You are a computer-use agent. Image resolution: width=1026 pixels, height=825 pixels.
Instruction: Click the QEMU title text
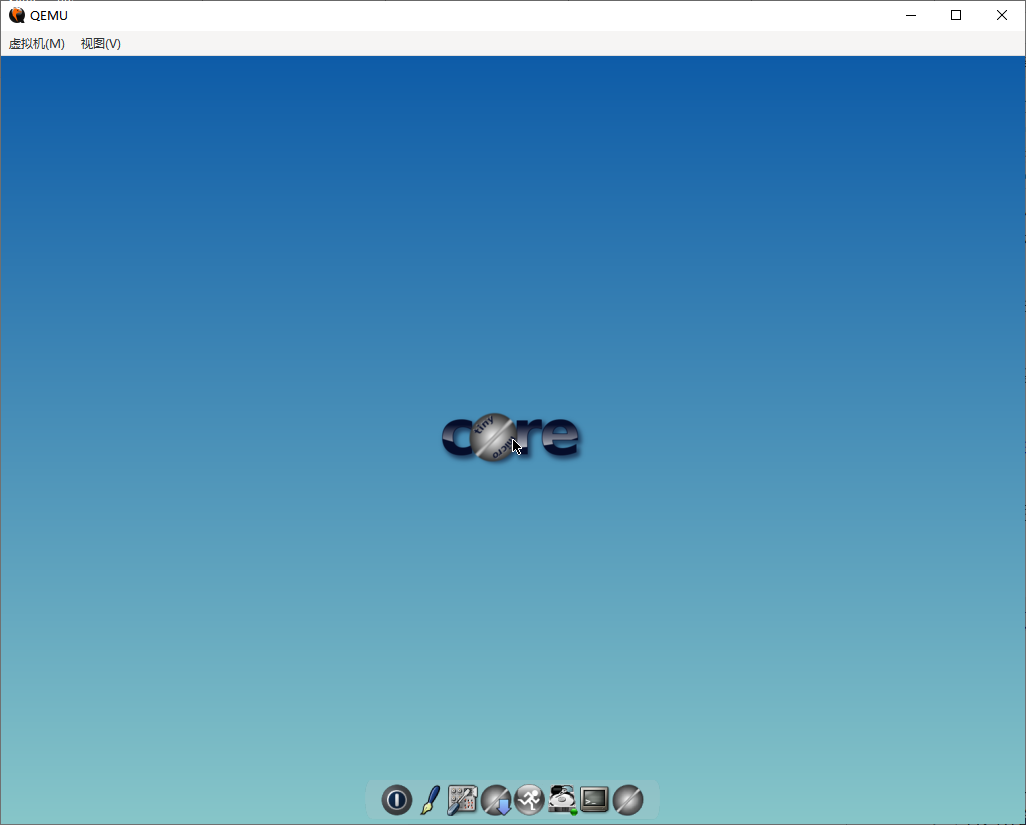49,16
